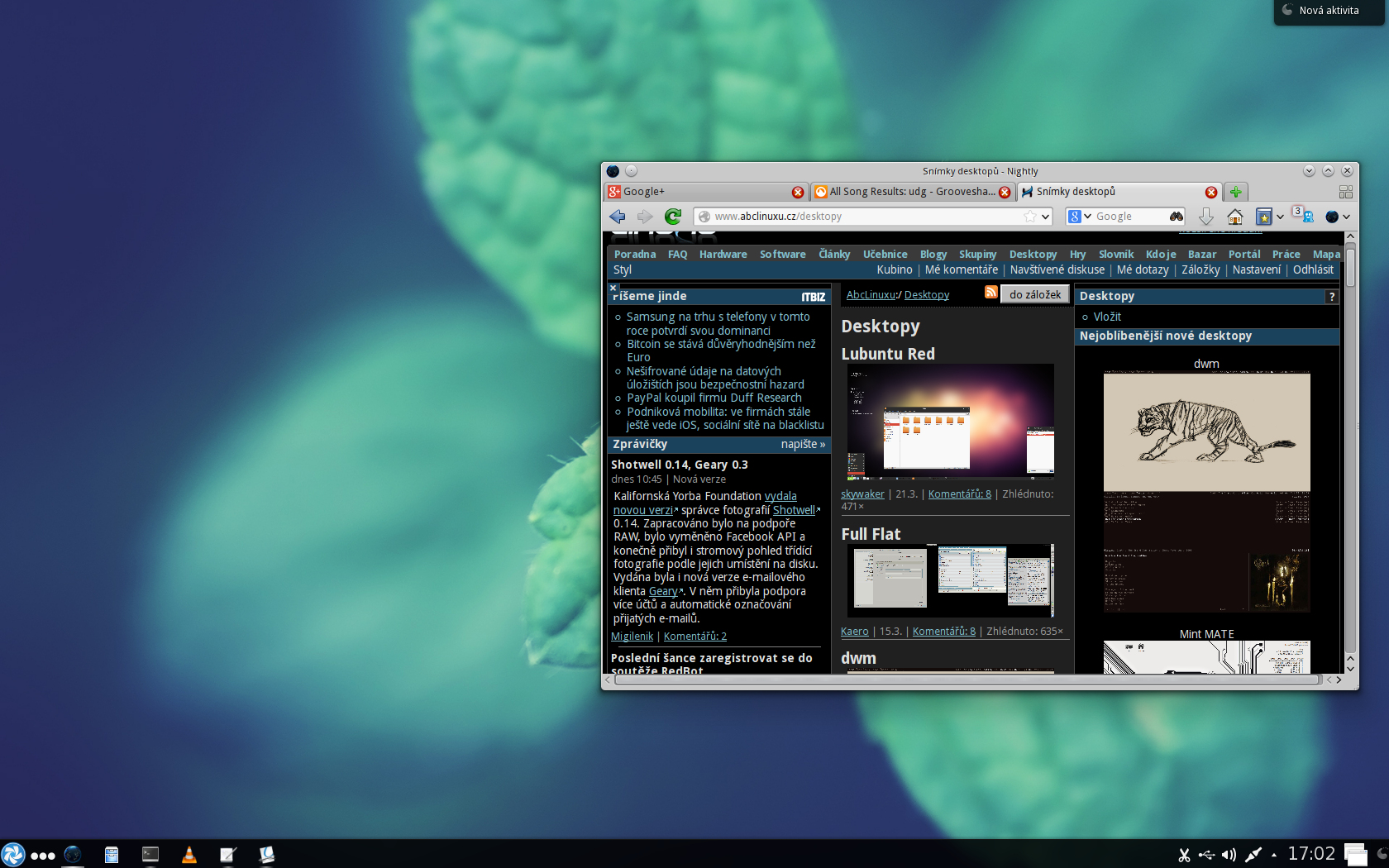Close the Grooveshark song results tab
Screen dimensions: 1389x868
tap(1005, 192)
